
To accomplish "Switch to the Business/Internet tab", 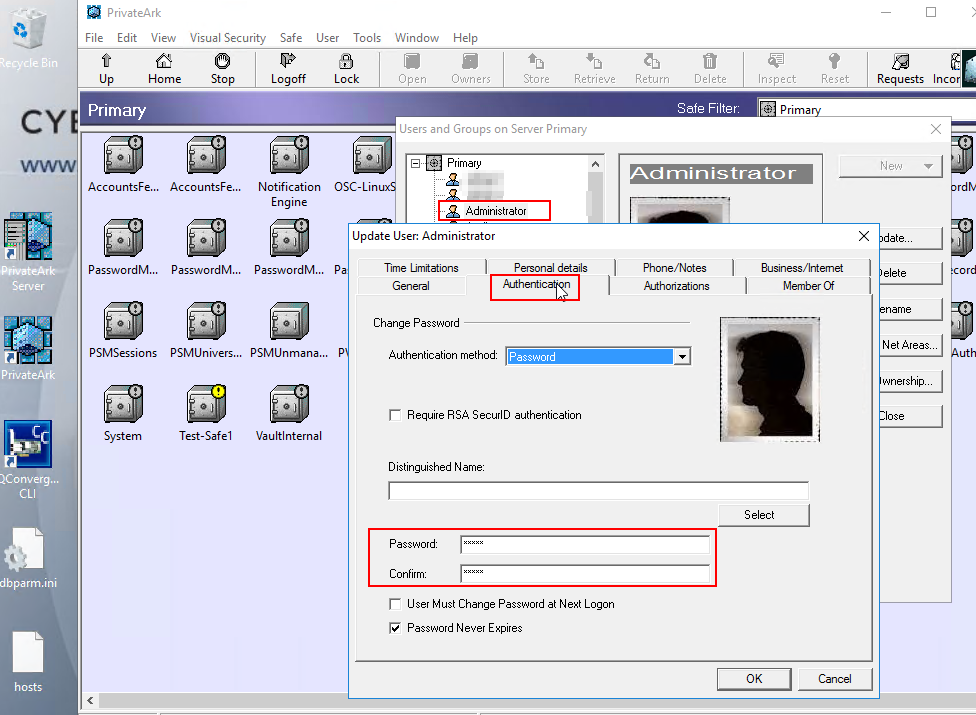I will pos(802,268).
